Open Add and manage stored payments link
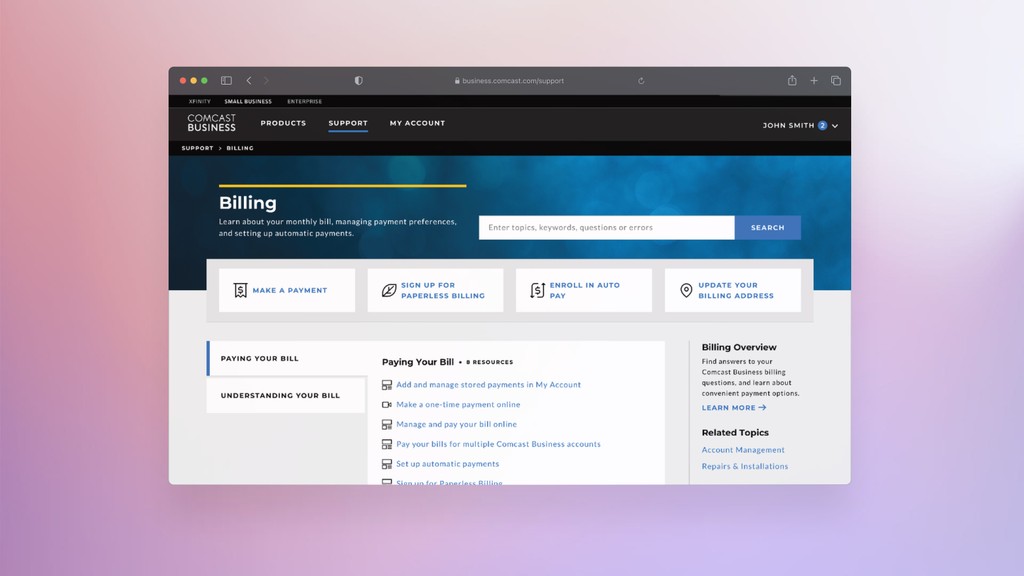The height and width of the screenshot is (576, 1024). tap(488, 385)
